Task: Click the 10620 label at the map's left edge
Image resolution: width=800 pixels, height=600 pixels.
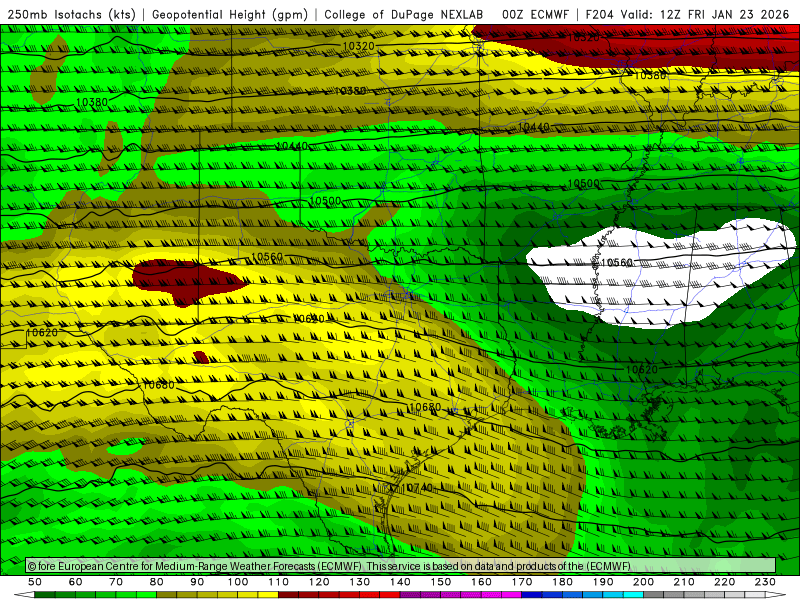Action: [x=42, y=333]
